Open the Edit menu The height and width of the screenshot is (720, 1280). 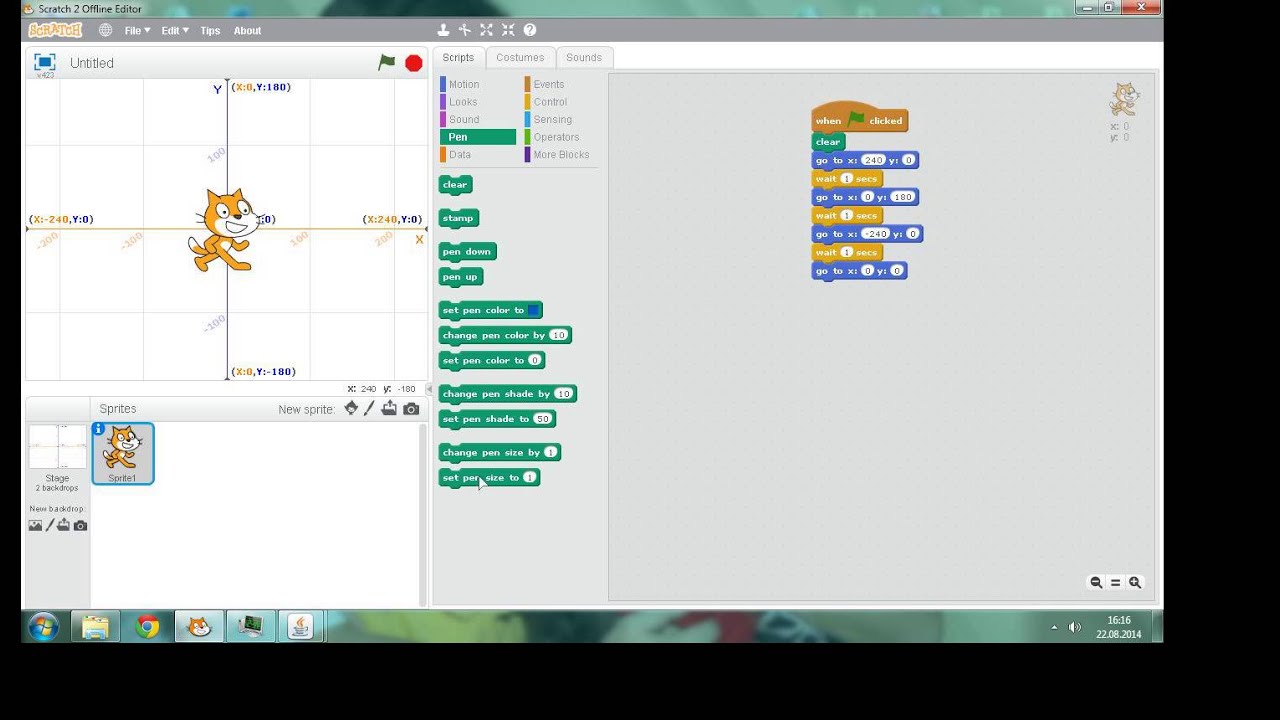coord(175,31)
